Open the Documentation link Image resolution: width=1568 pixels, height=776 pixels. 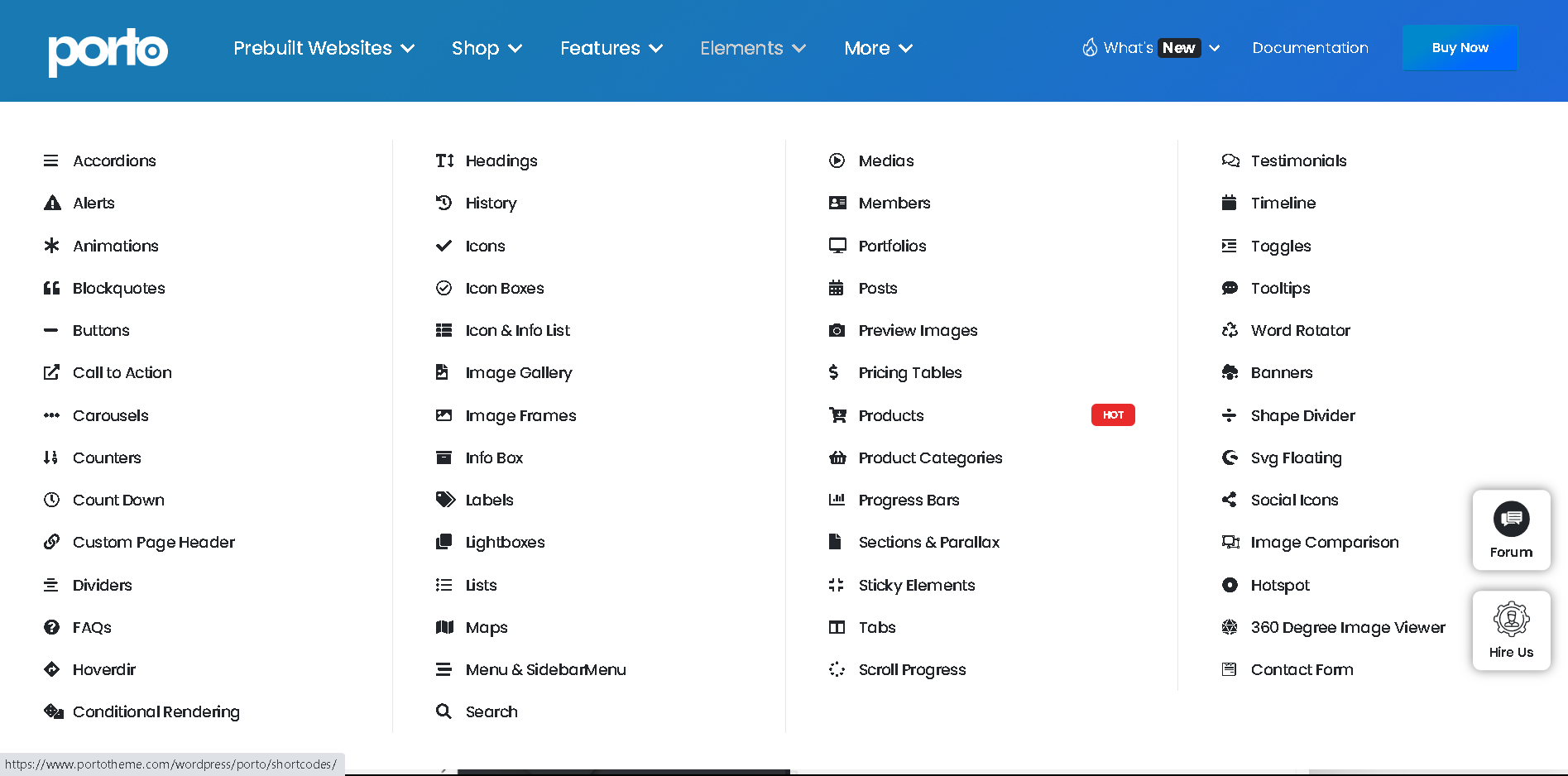pos(1310,48)
